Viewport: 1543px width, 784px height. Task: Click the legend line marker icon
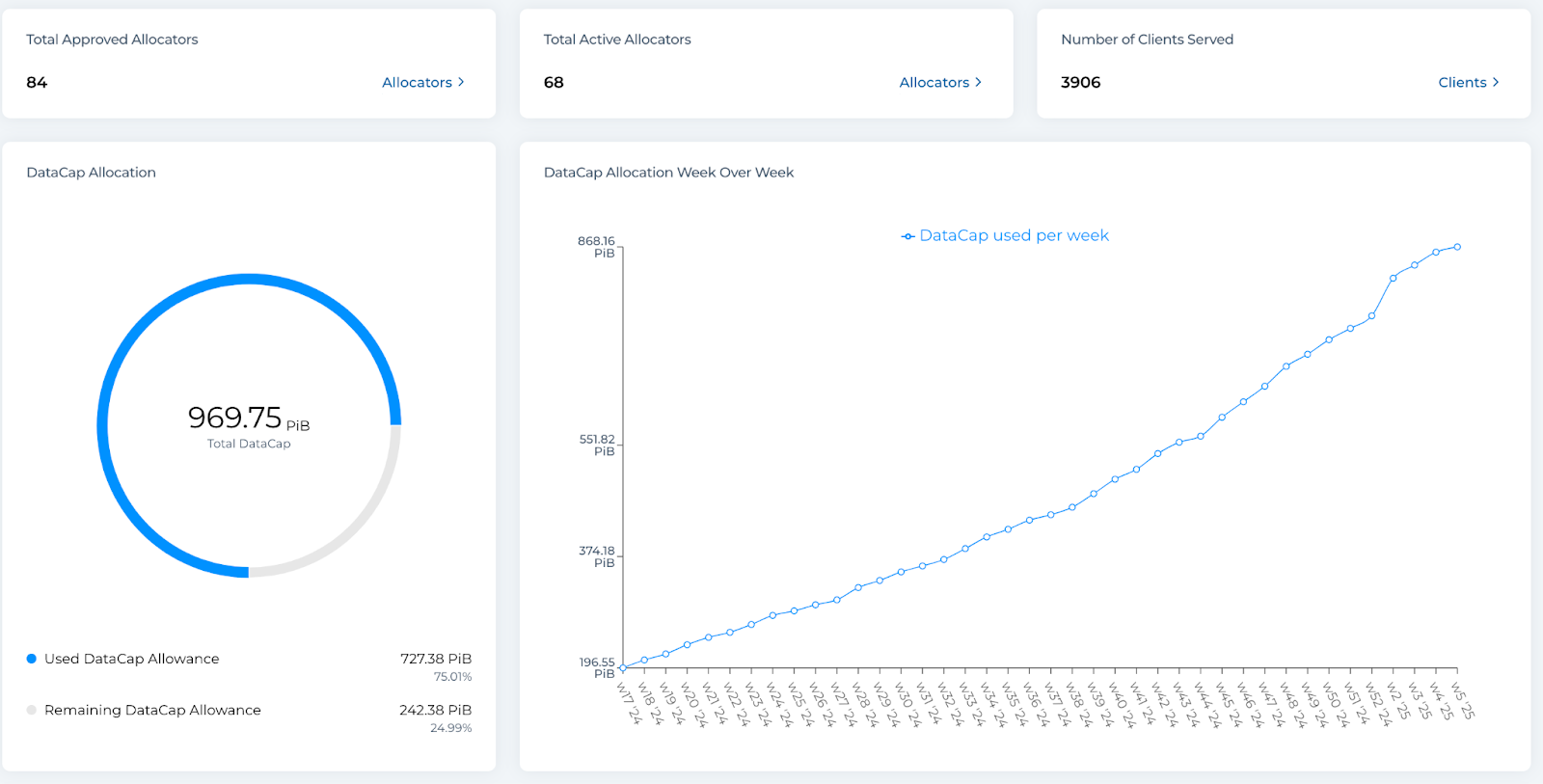[x=907, y=236]
